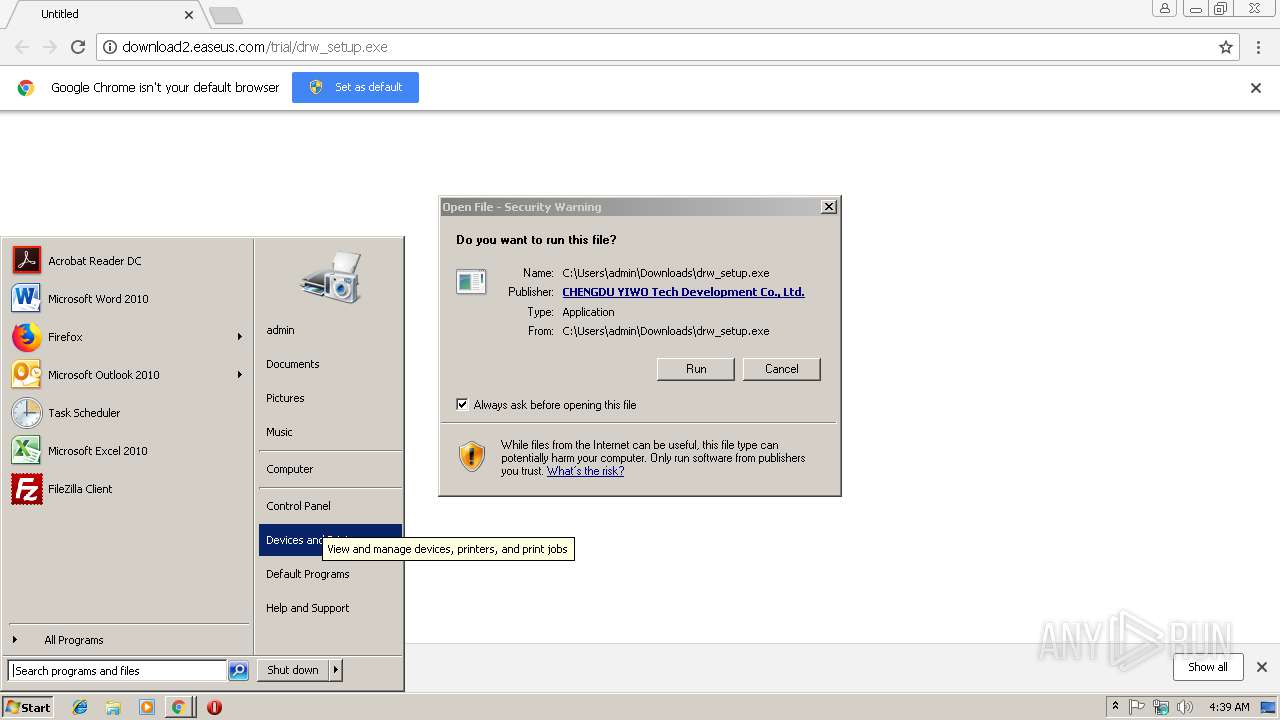Click the taskbar clock 4:39 AM
Image resolution: width=1280 pixels, height=720 pixels.
coord(1229,707)
